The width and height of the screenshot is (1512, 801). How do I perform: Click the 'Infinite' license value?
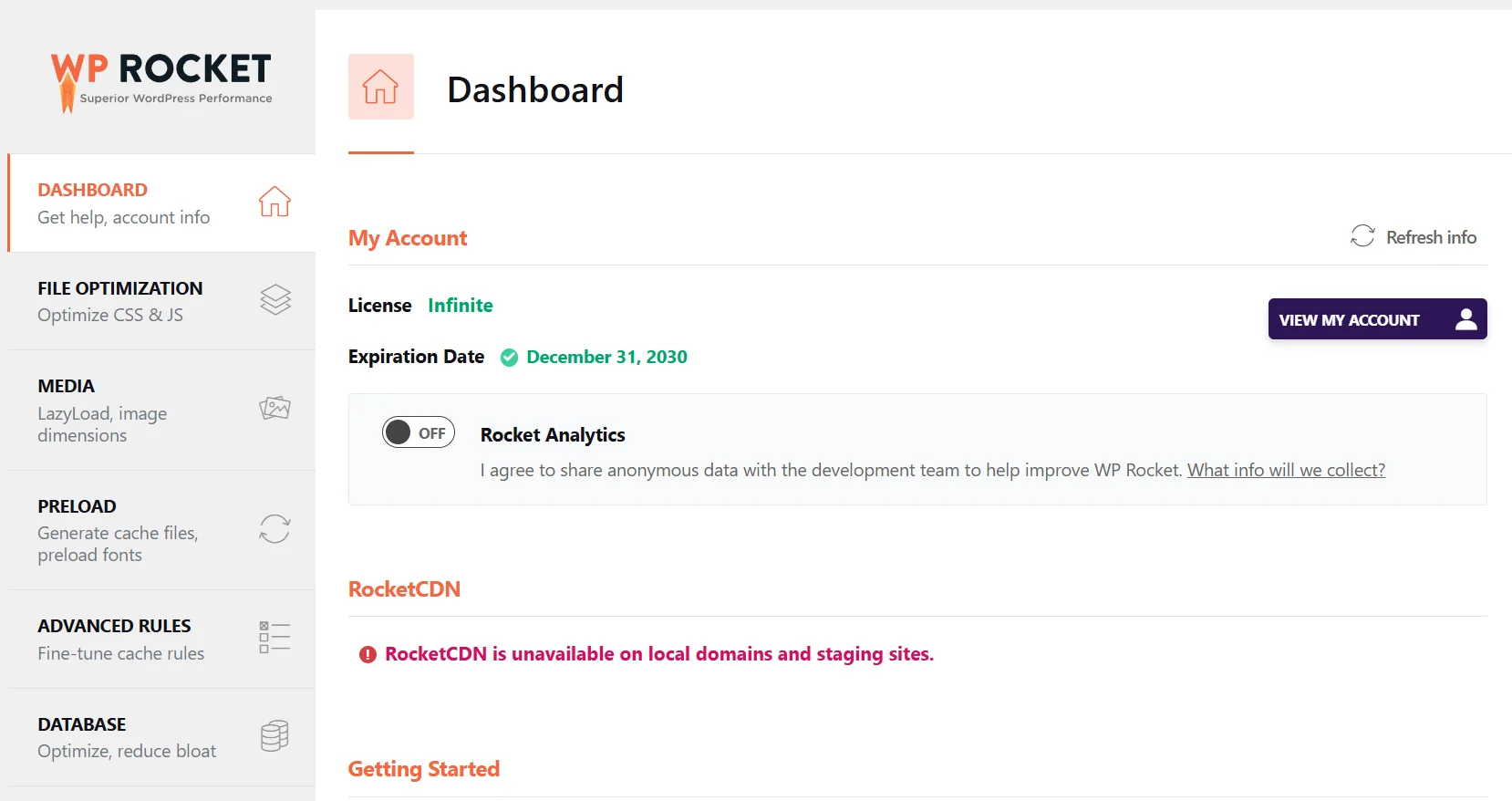click(461, 306)
